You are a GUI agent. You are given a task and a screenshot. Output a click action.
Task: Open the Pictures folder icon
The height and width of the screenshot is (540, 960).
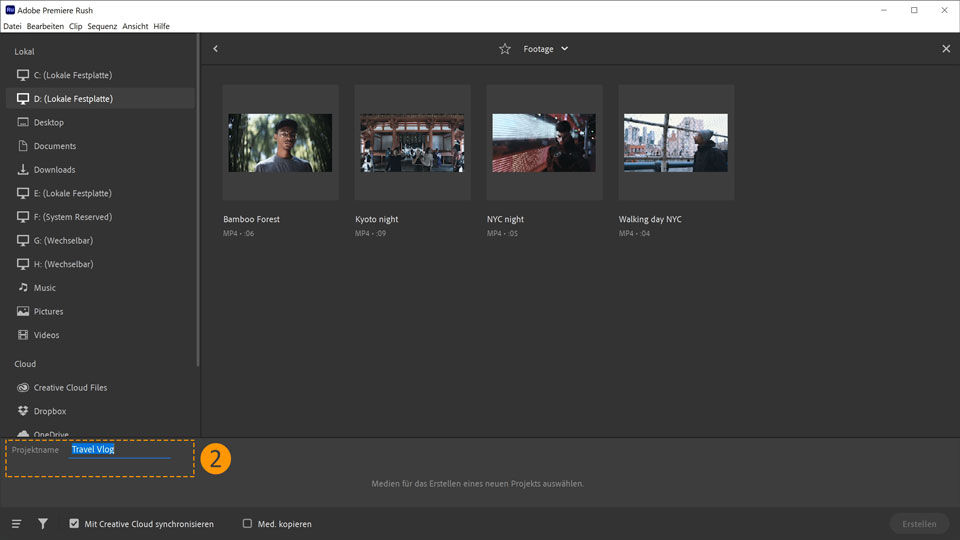(23, 311)
